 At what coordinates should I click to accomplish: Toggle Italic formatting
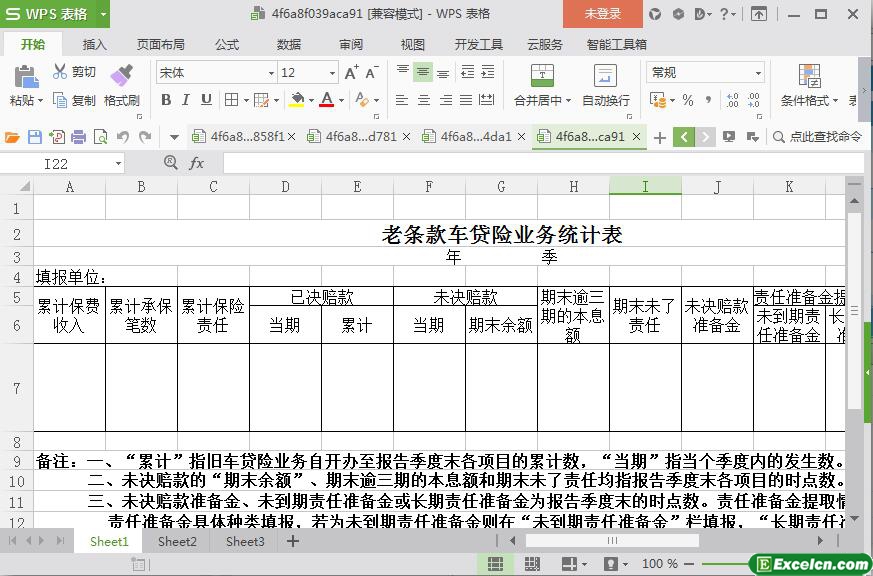click(186, 100)
